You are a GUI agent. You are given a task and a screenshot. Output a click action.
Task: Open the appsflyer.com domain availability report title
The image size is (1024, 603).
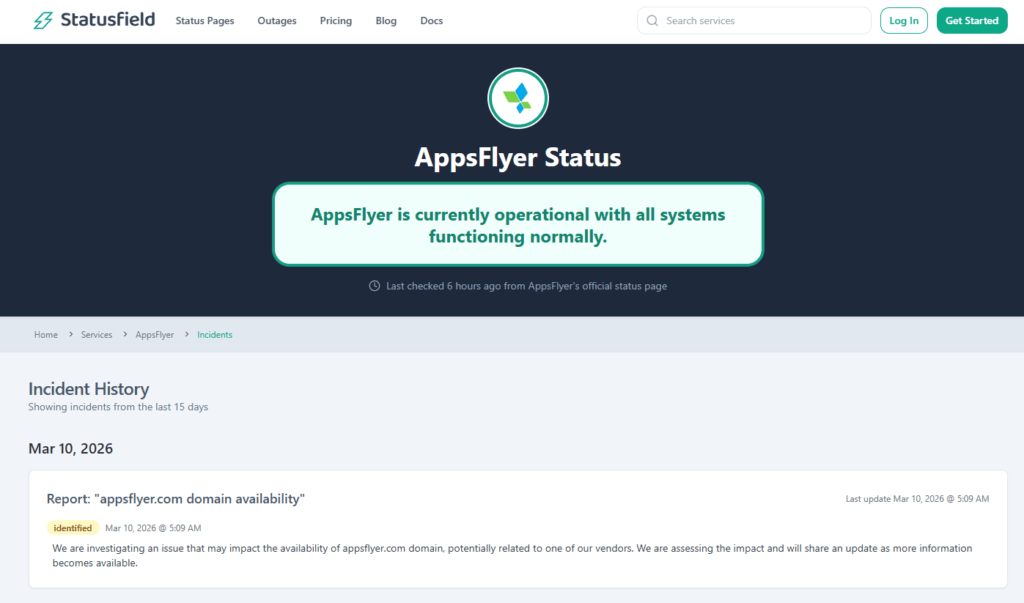(x=176, y=498)
